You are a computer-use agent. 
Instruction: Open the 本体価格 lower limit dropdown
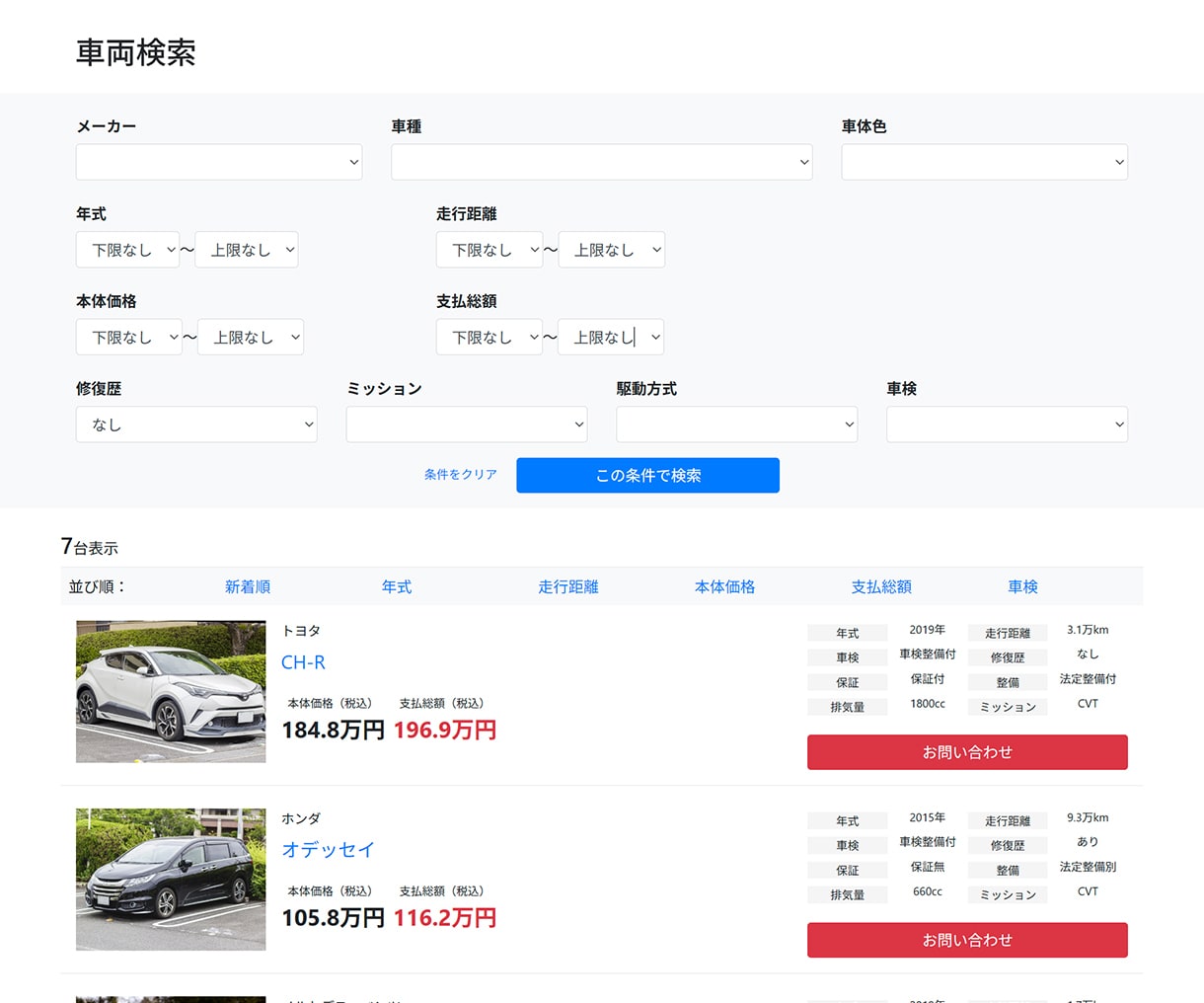pos(129,337)
